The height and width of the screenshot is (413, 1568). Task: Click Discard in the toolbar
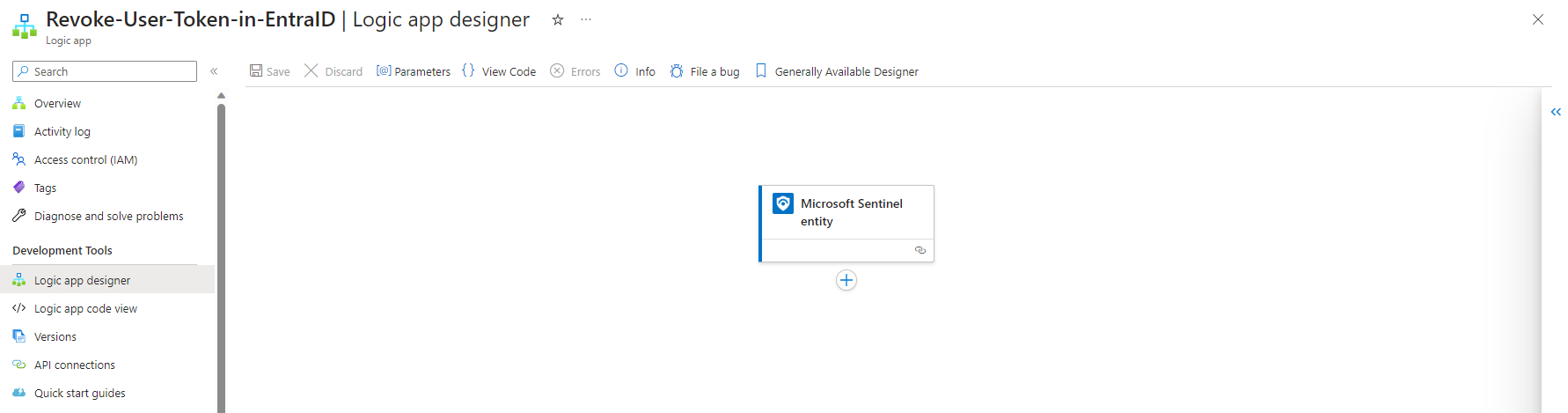333,71
